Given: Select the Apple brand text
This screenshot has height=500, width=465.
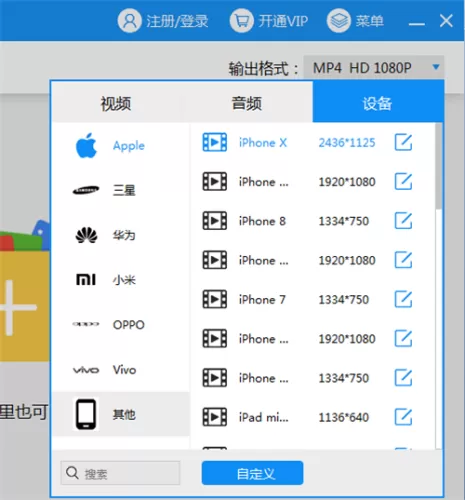Looking at the screenshot, I should click(129, 146).
